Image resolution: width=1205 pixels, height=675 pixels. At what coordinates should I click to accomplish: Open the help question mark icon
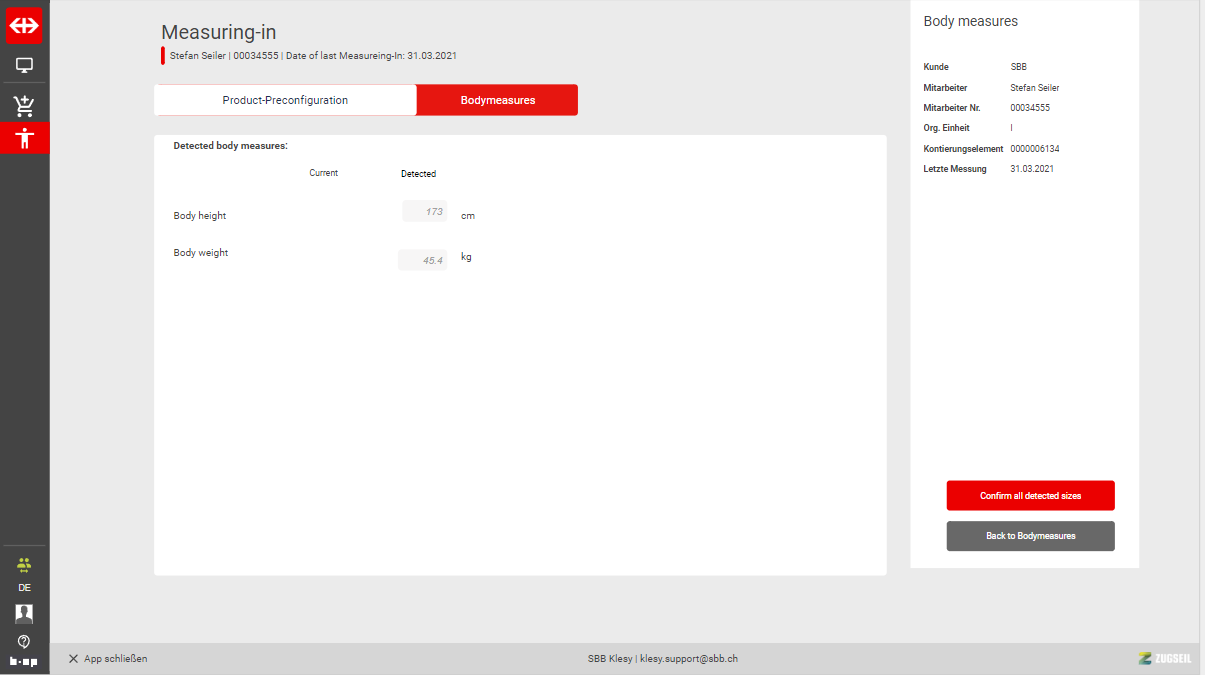(x=24, y=641)
